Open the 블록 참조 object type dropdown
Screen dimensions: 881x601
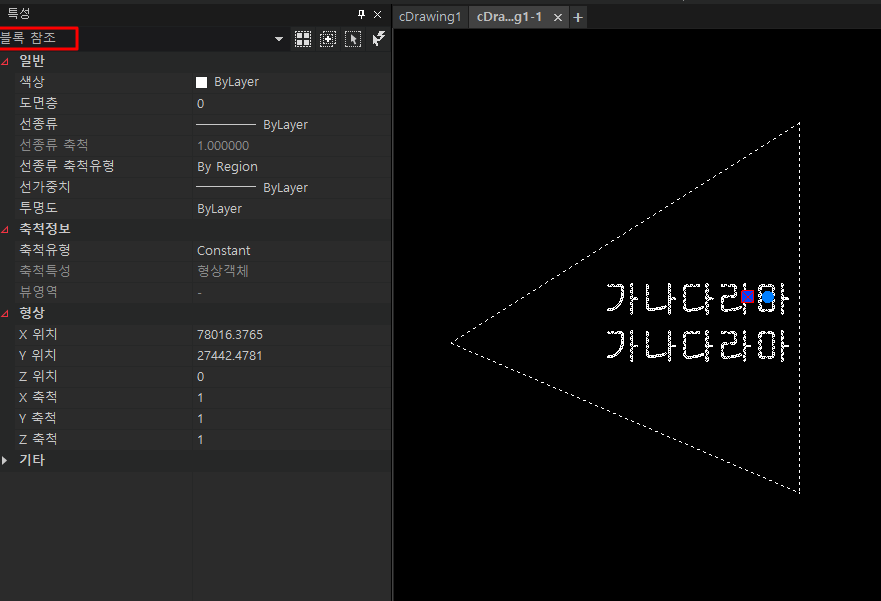[x=279, y=39]
